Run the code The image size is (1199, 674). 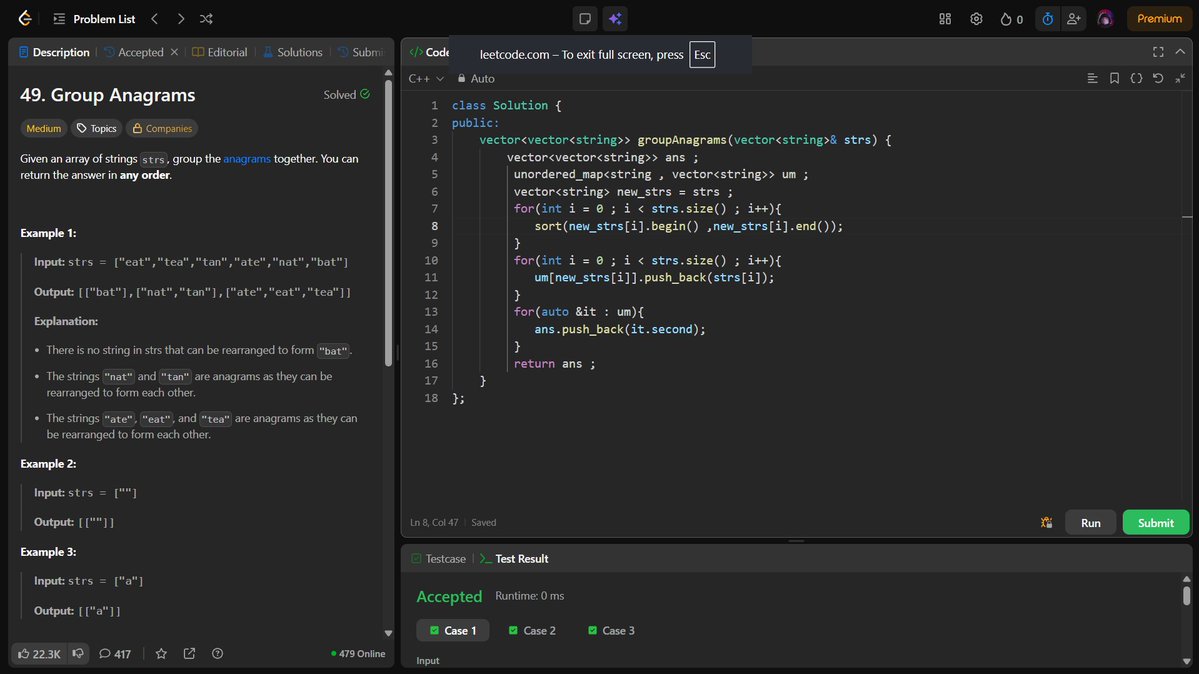(1090, 523)
